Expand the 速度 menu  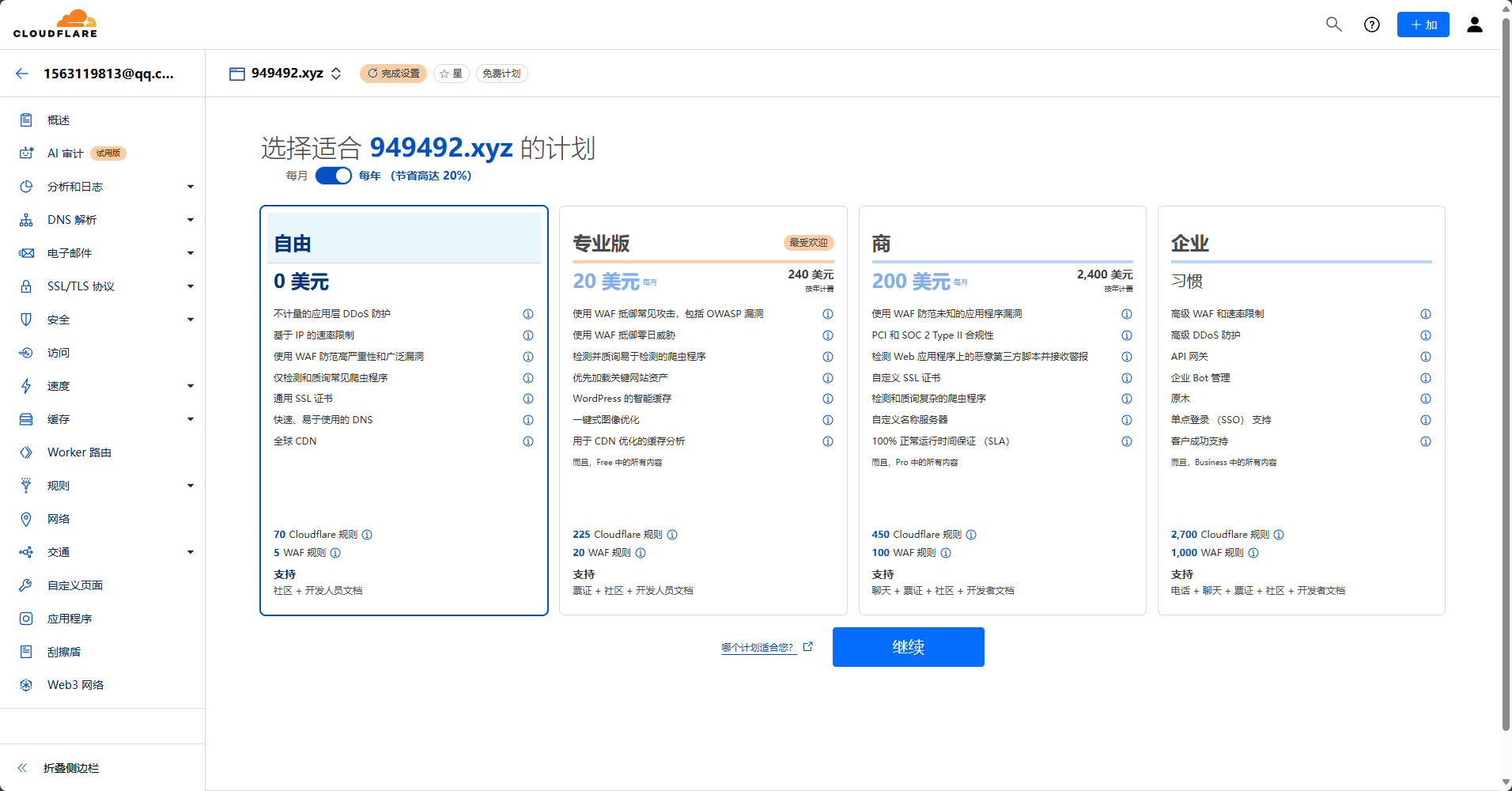[191, 386]
